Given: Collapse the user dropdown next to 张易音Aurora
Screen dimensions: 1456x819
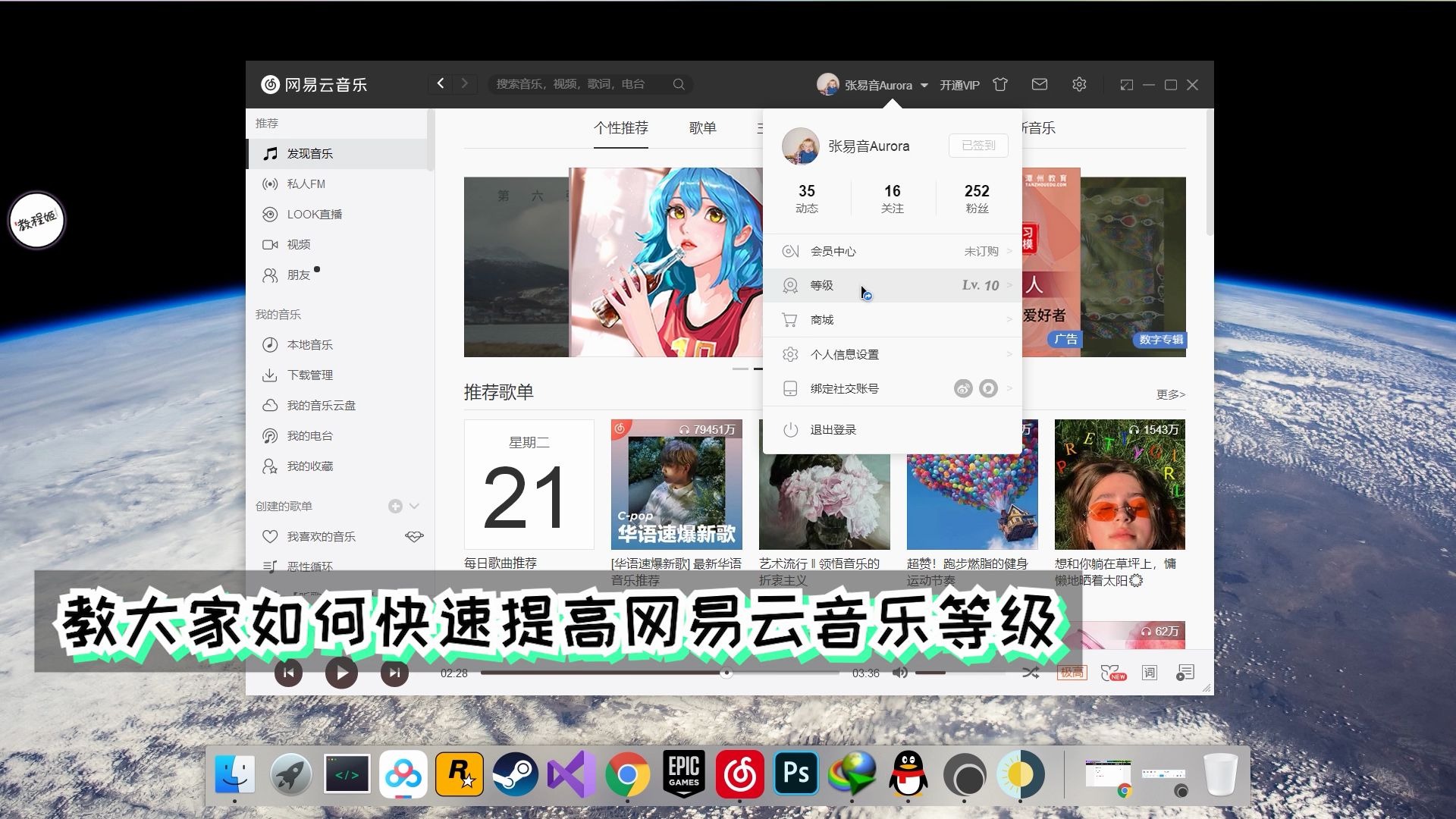Looking at the screenshot, I should (924, 85).
